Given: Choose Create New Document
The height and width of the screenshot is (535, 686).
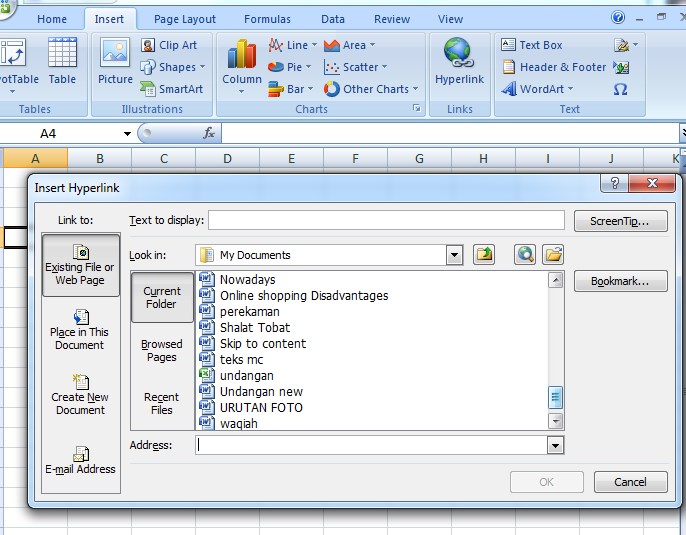Looking at the screenshot, I should (x=80, y=395).
